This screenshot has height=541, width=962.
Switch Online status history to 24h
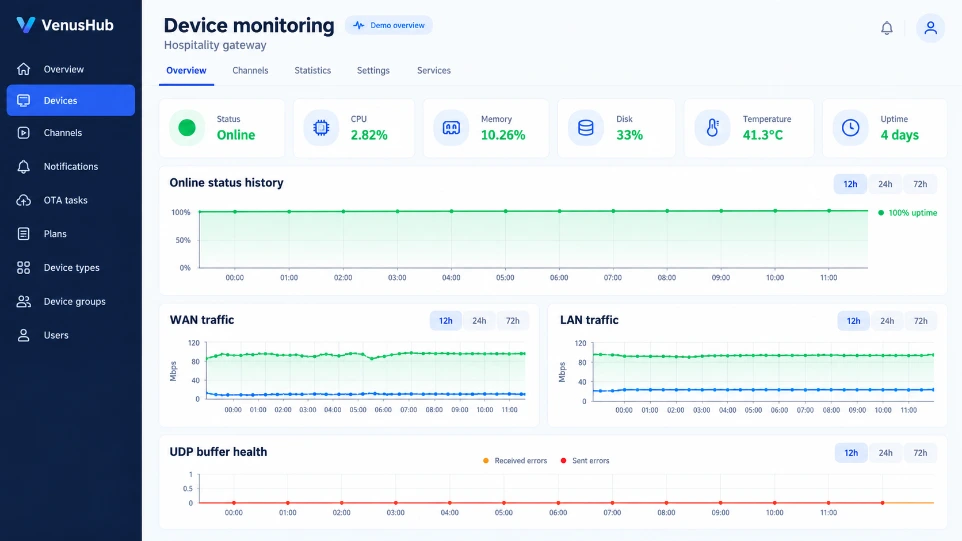click(885, 184)
